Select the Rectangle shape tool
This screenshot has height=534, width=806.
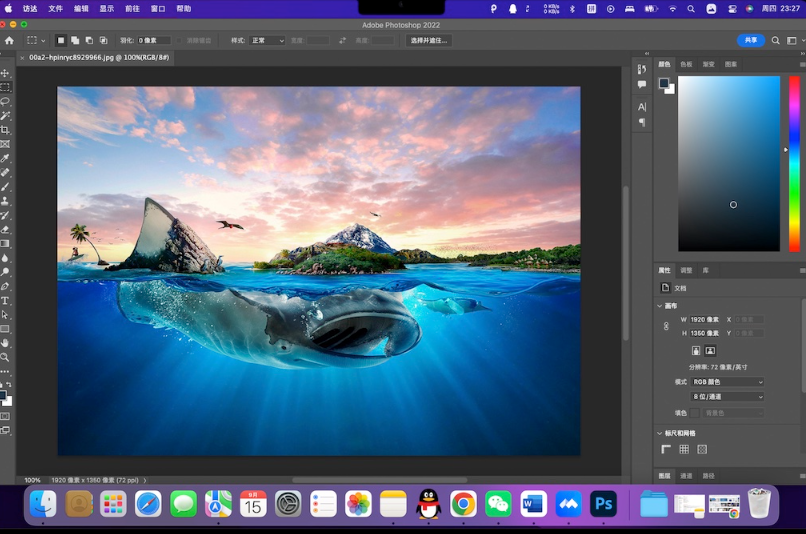tap(5, 329)
